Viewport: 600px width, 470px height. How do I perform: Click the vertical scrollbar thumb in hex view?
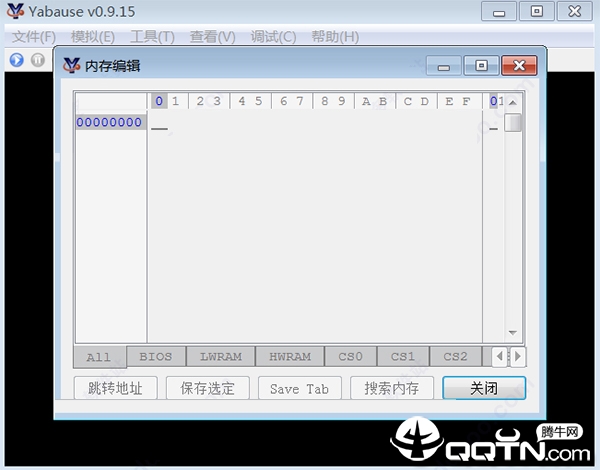[x=513, y=123]
